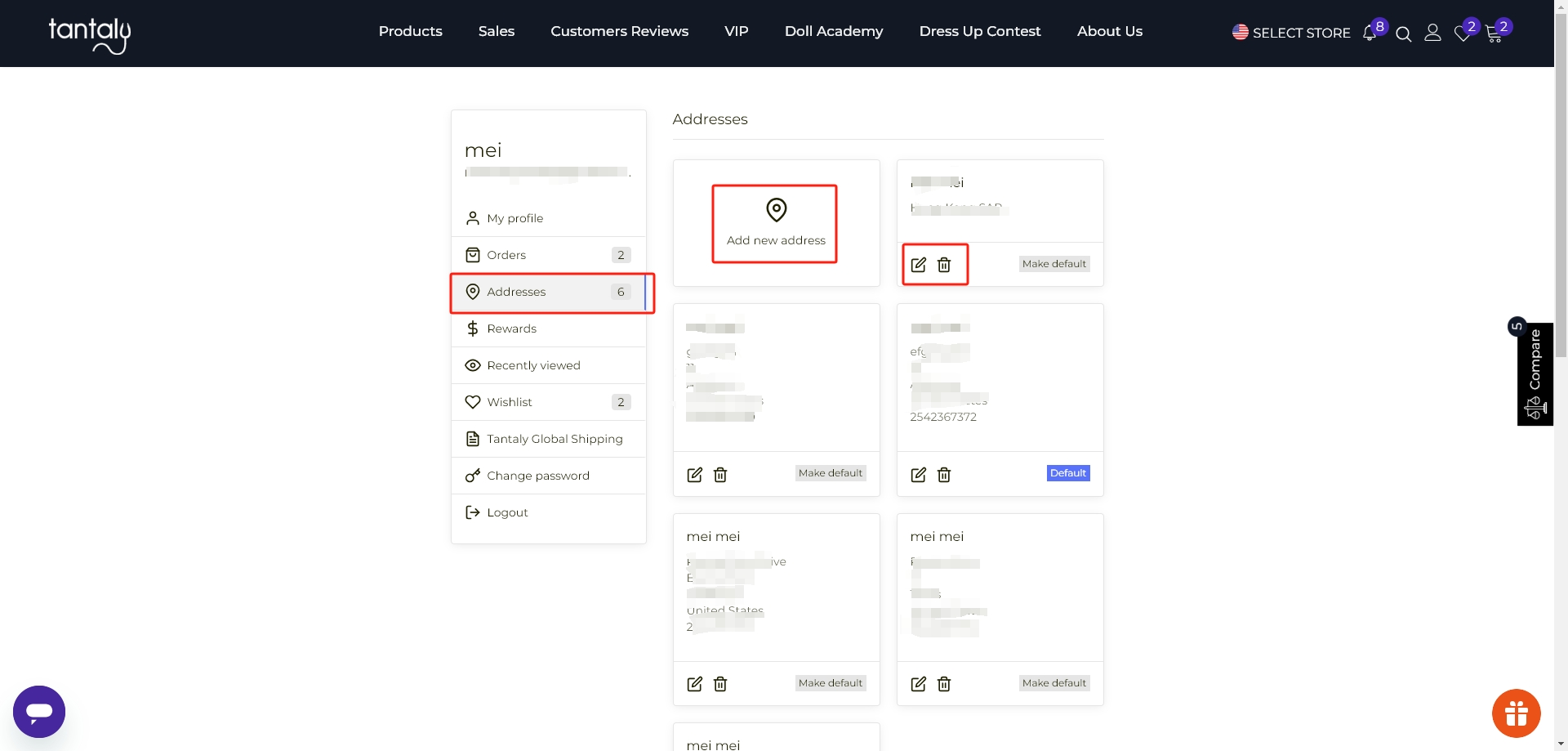Click Add new address label
1568x751 pixels.
(x=776, y=240)
